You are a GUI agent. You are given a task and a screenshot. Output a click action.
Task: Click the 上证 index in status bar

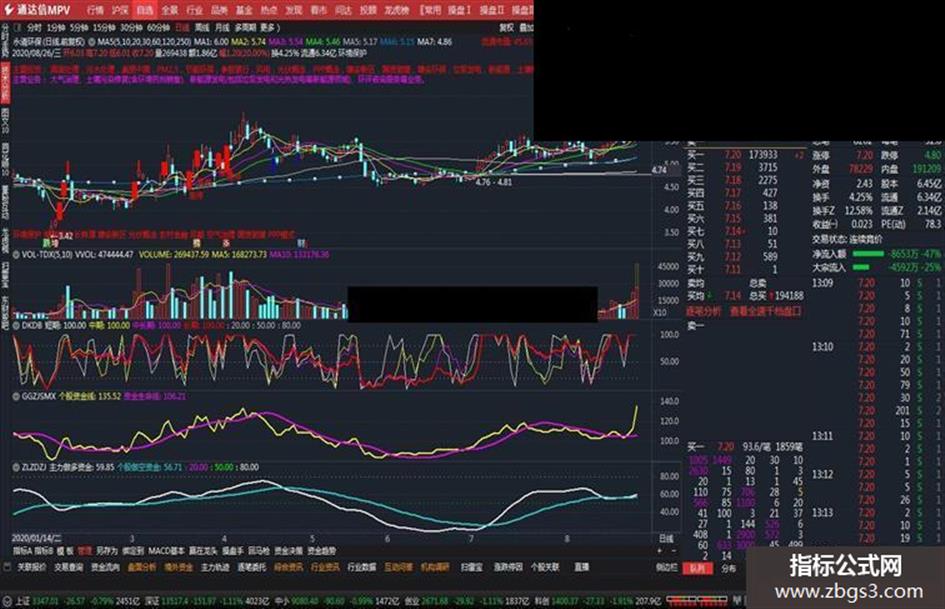click(x=23, y=601)
